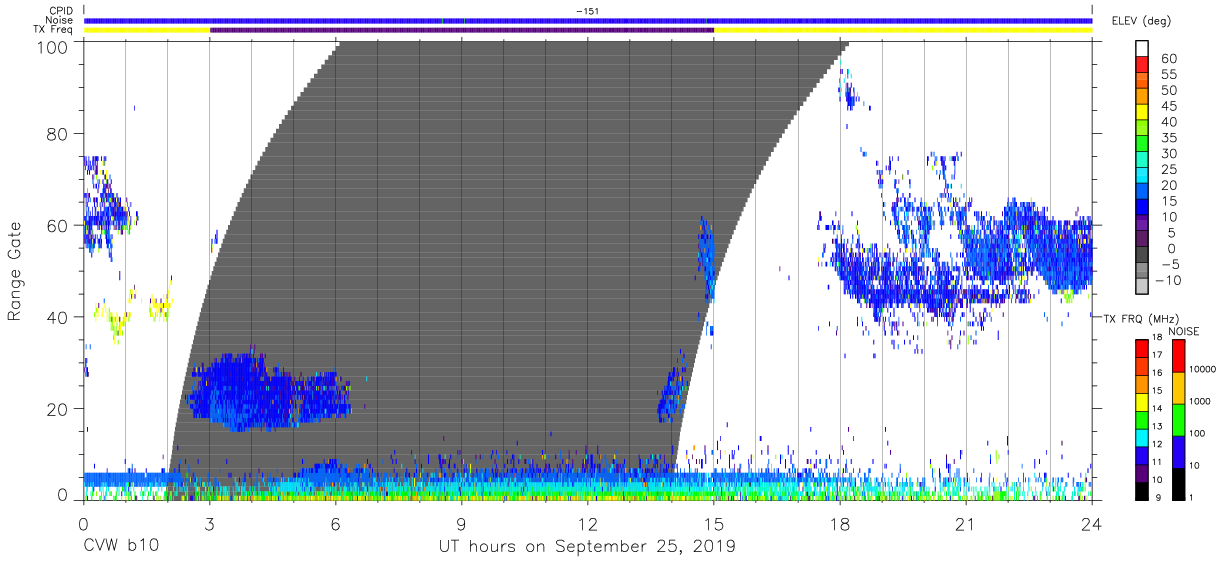Image resolution: width=1228 pixels, height=567 pixels.
Task: Click the '21' tick on UT hours axis
Action: point(966,522)
